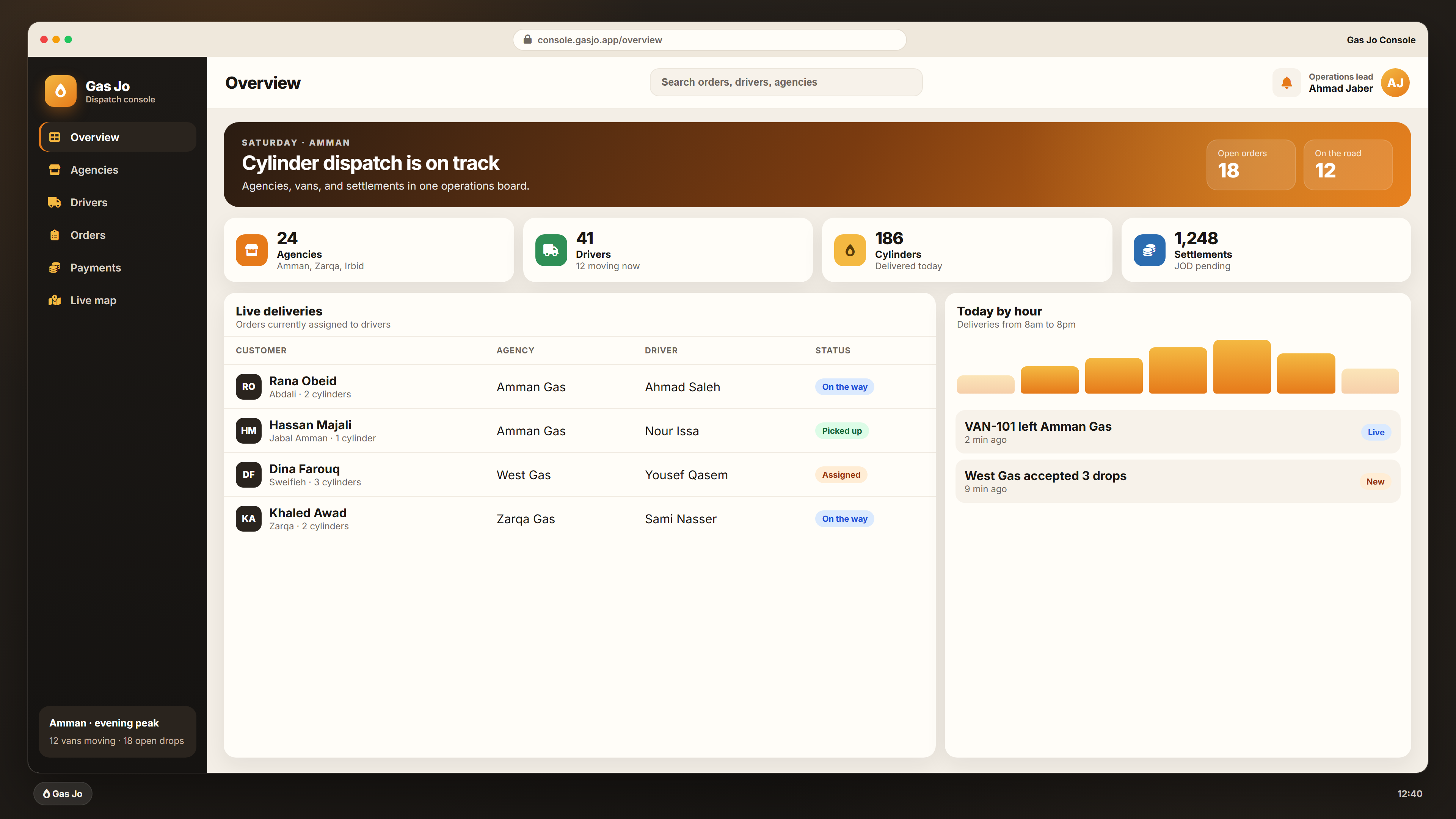Open the VAN-101 left Amman Gas event
The height and width of the screenshot is (819, 1456).
pyautogui.click(x=1178, y=432)
